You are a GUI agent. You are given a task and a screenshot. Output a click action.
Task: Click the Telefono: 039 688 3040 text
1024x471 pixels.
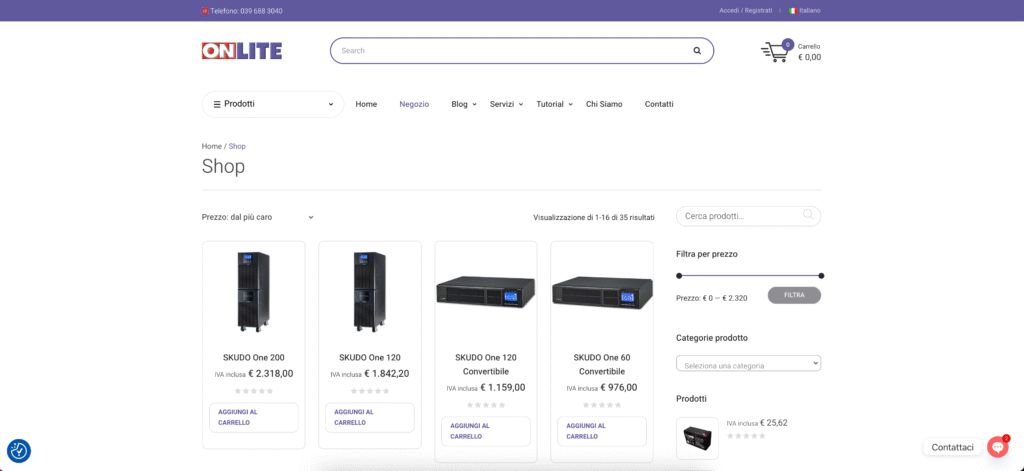(246, 11)
